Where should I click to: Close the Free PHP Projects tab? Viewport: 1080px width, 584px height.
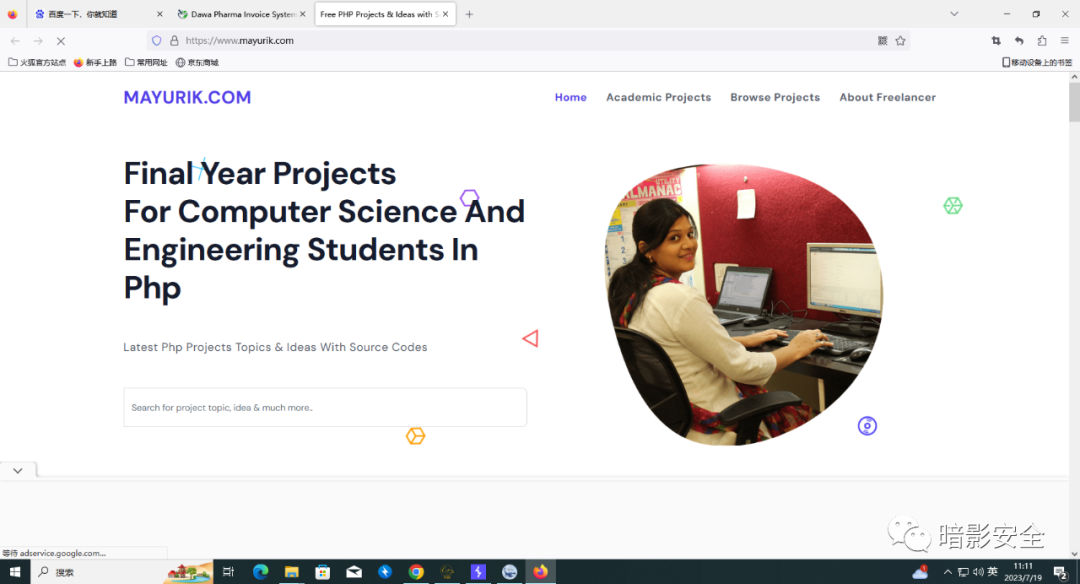coord(446,14)
